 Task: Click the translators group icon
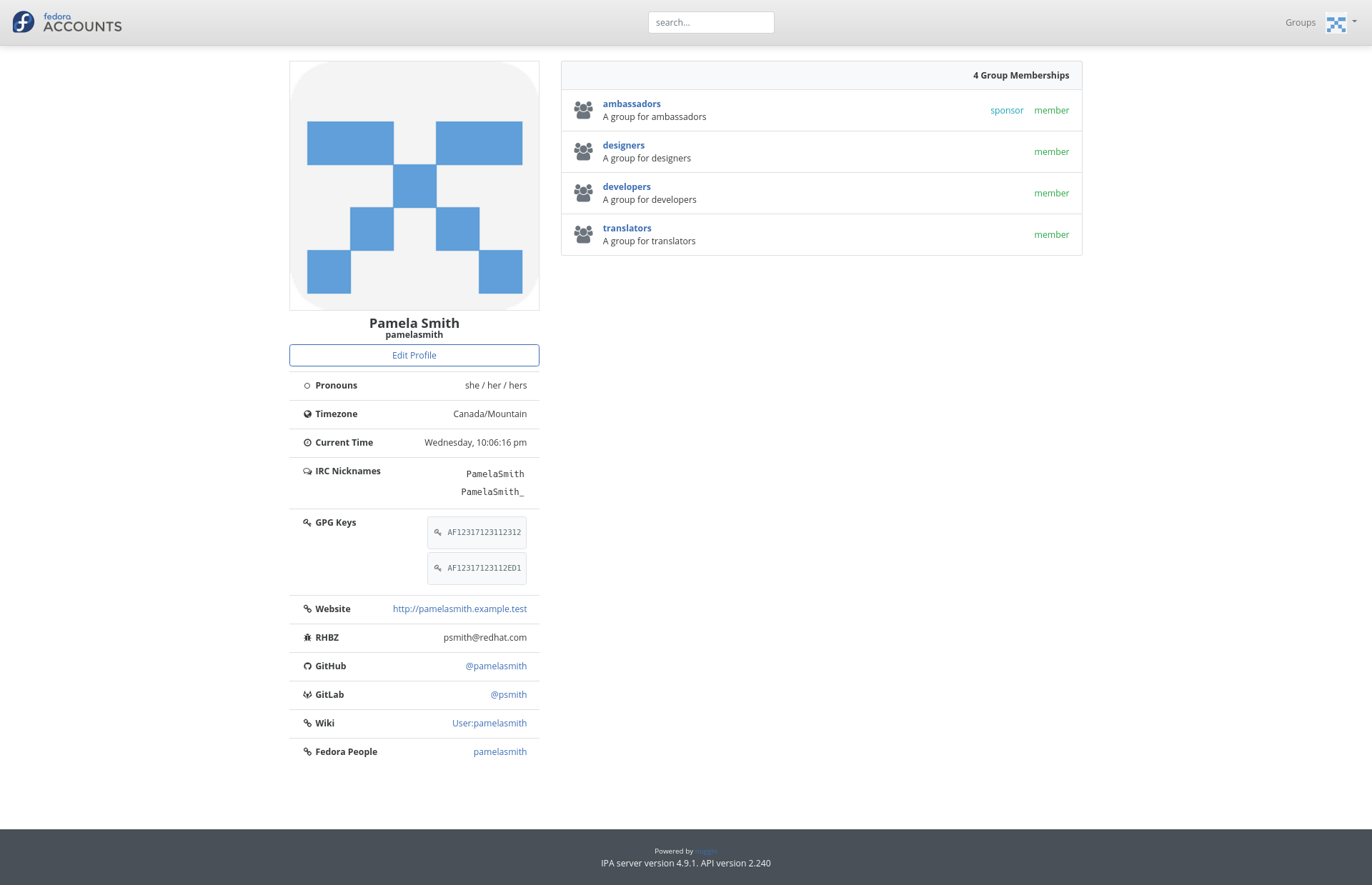click(x=583, y=234)
